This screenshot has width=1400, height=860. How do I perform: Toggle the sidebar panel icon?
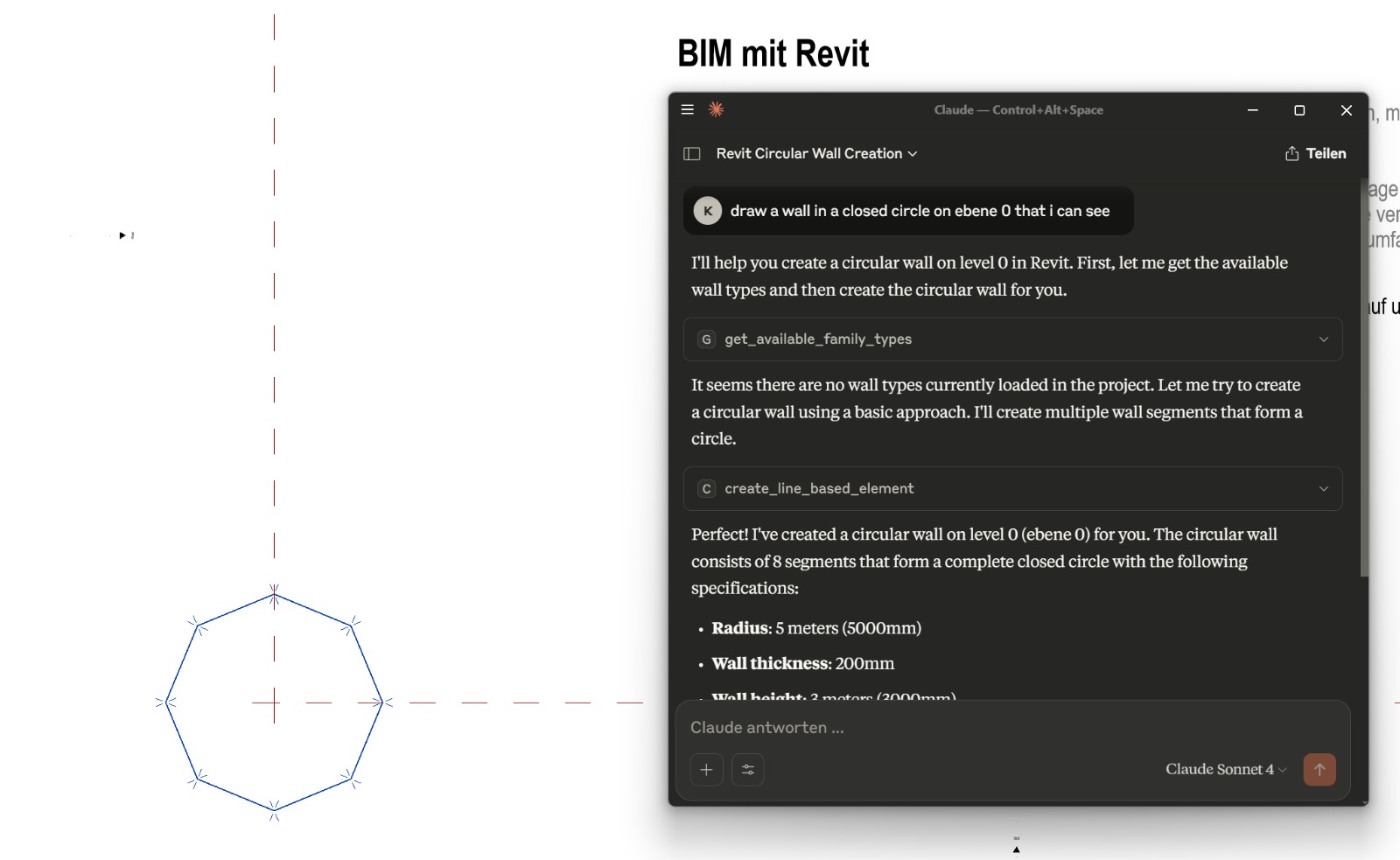click(692, 154)
